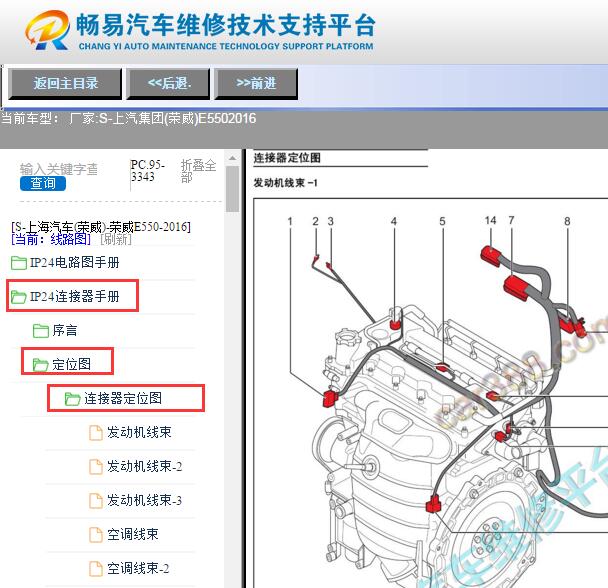The width and height of the screenshot is (608, 588).
Task: Click connector label 8 in the diagram
Action: 567,221
